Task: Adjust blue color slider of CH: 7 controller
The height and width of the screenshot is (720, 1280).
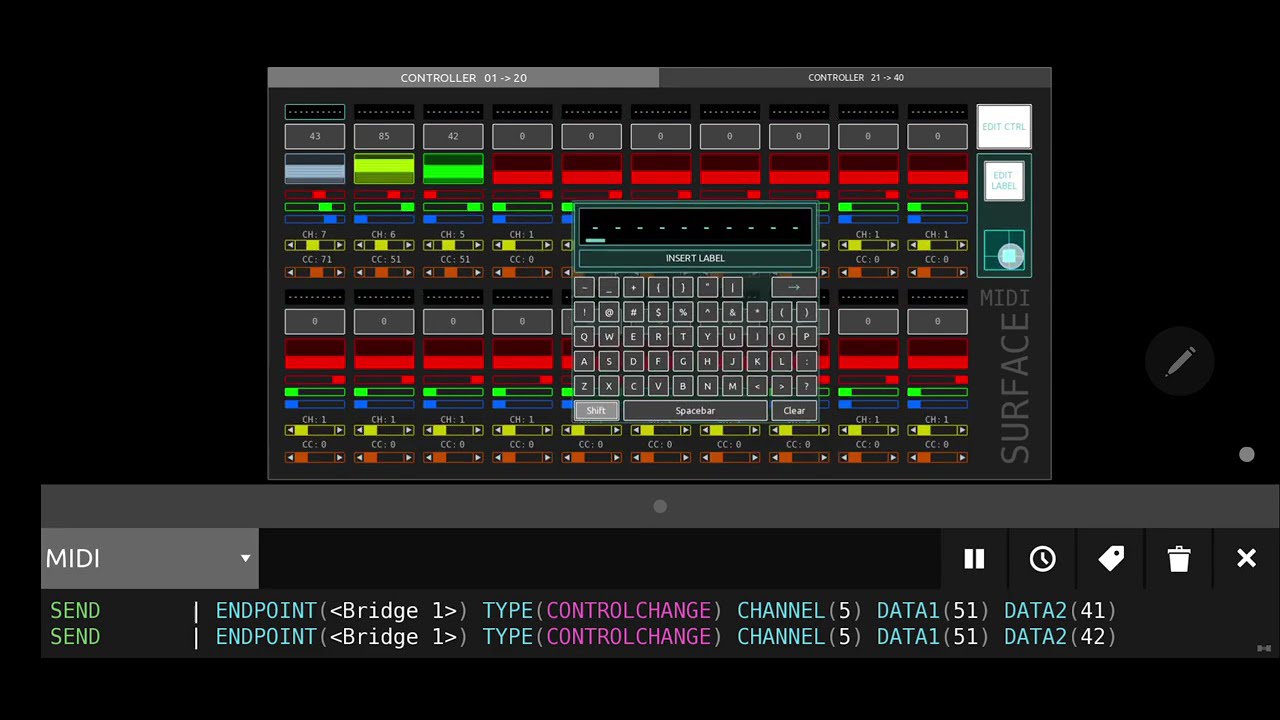Action: [315, 219]
